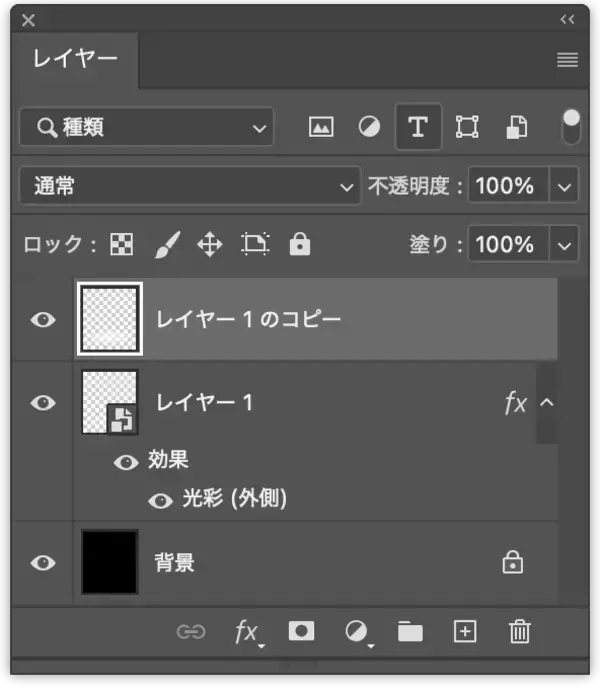
Task: Open the 不透明度 opacity slider arrow
Action: pyautogui.click(x=564, y=186)
